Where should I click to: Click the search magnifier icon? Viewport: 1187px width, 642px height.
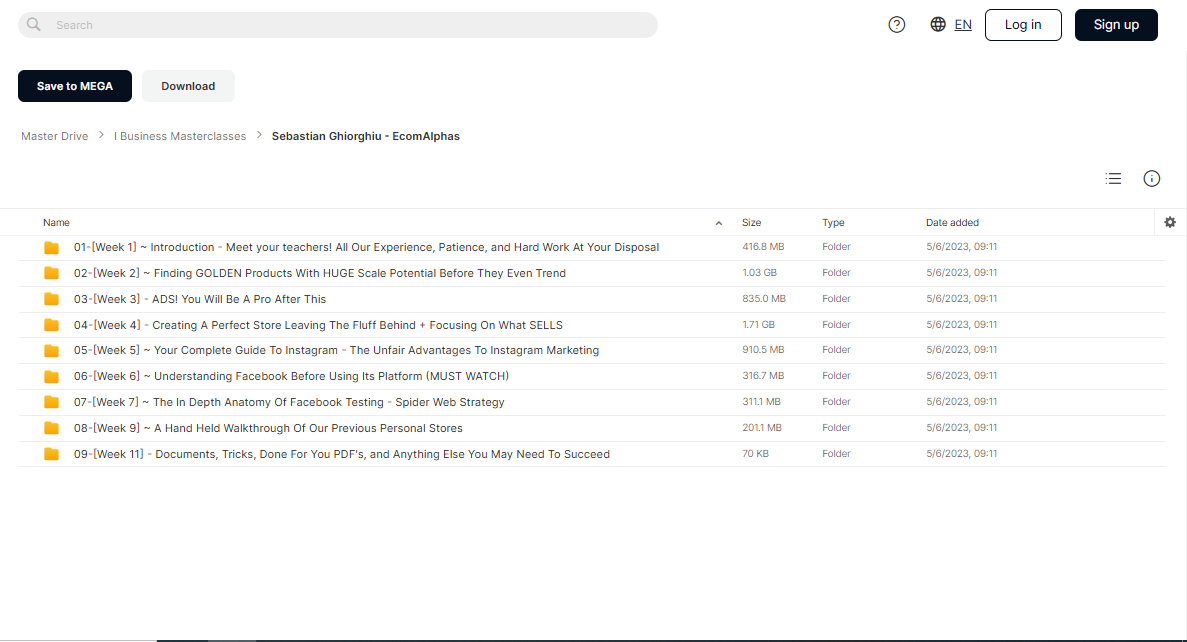pos(33,24)
